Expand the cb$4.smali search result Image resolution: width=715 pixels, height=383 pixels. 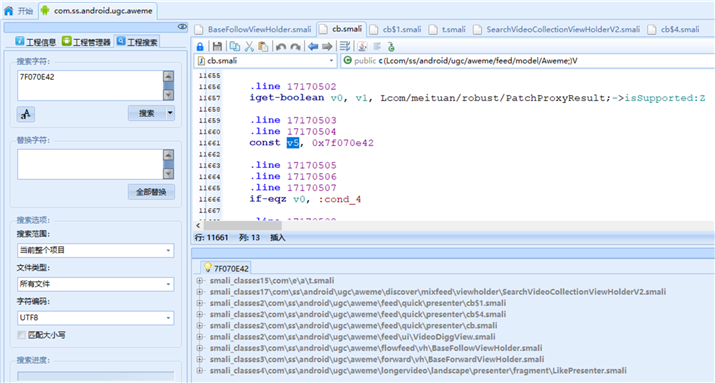click(200, 314)
